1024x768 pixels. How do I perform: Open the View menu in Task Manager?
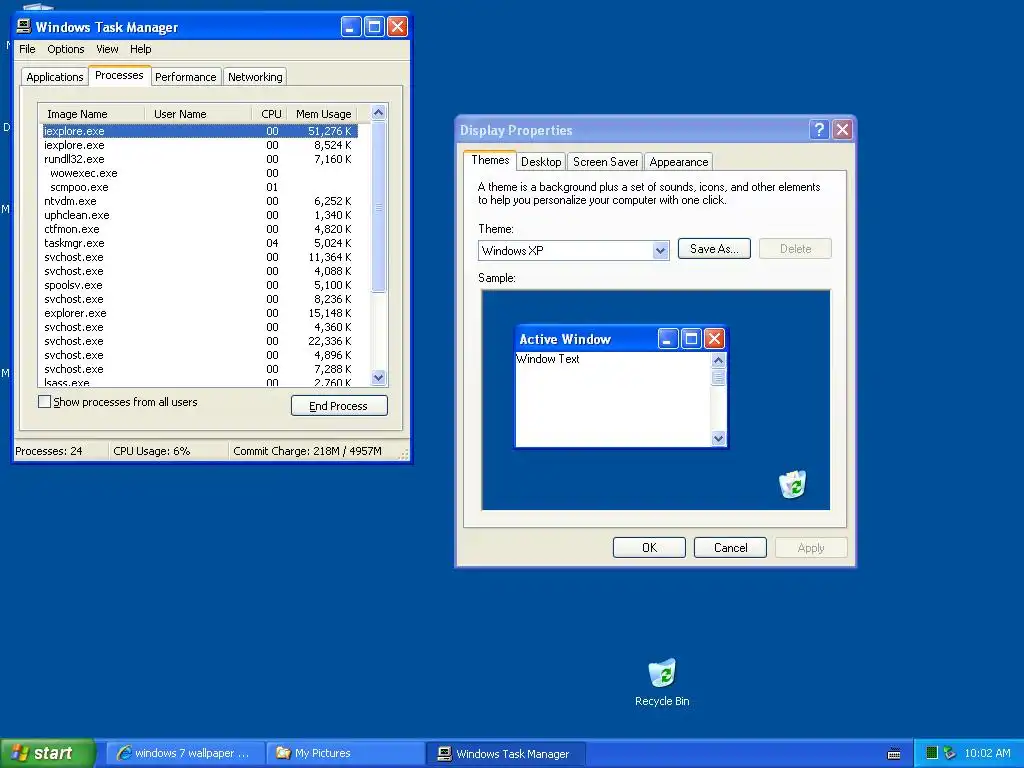(107, 49)
